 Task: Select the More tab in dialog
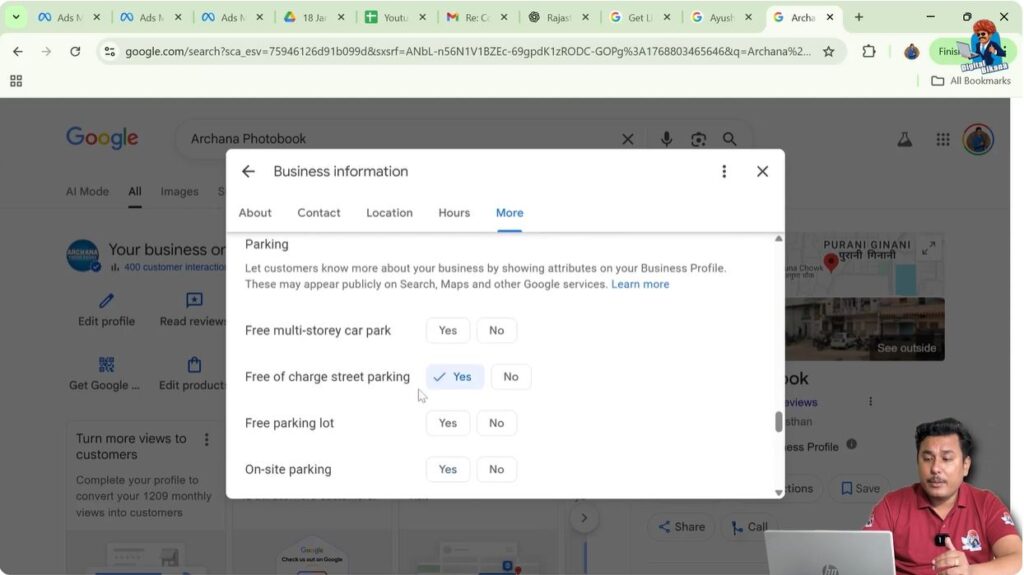509,213
